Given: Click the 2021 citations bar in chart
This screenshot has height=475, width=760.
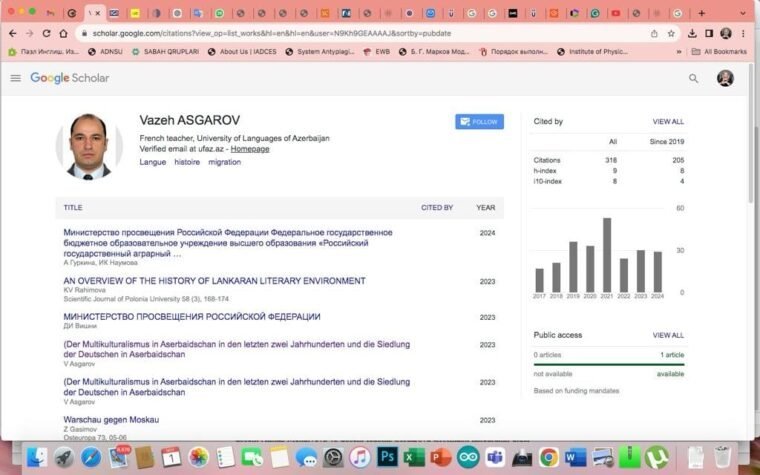Looking at the screenshot, I should [x=607, y=255].
